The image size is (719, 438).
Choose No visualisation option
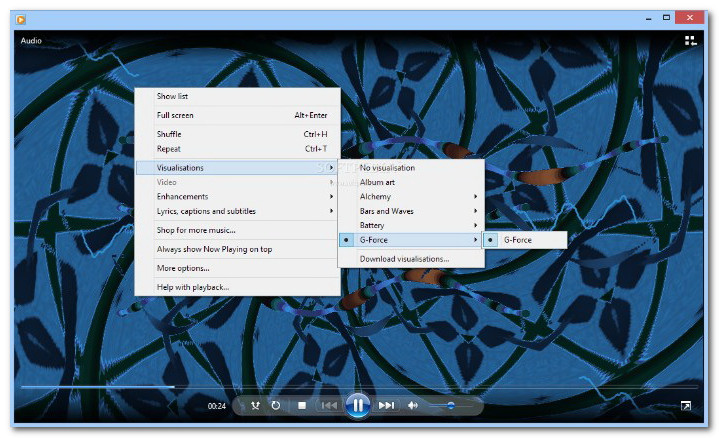(x=387, y=168)
